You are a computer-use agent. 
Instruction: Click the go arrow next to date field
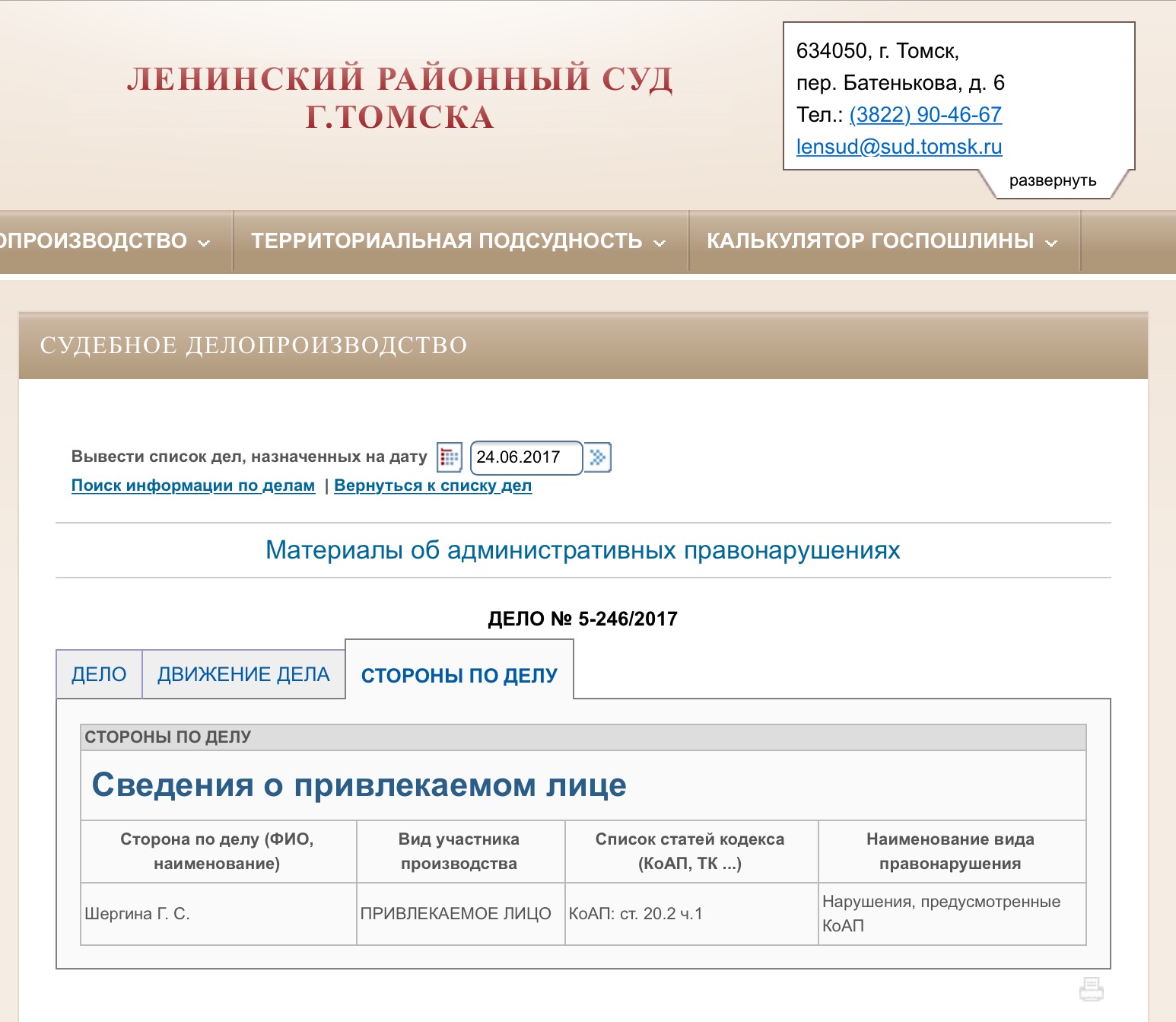pos(598,457)
